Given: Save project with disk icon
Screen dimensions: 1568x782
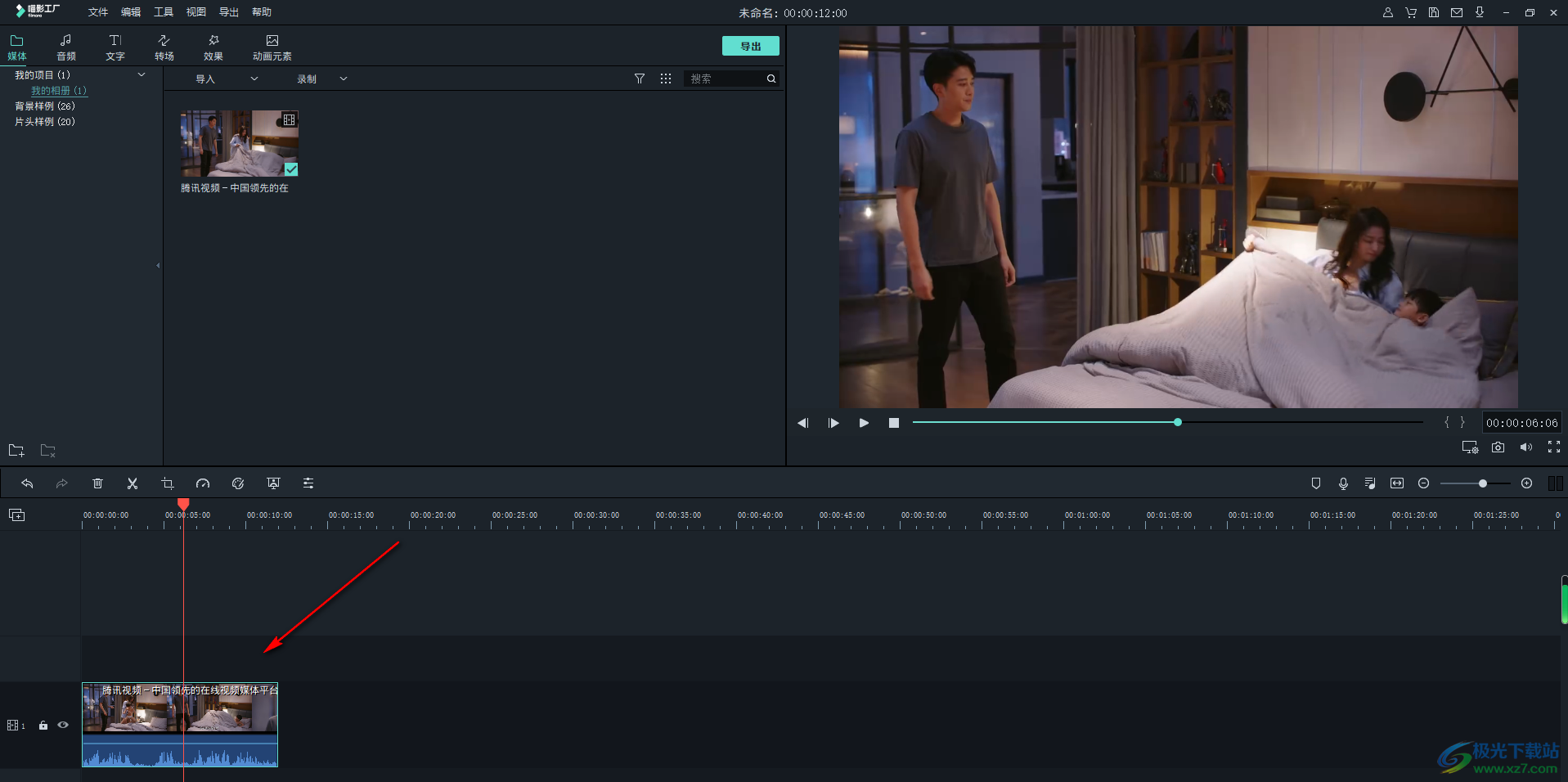Looking at the screenshot, I should [1434, 12].
